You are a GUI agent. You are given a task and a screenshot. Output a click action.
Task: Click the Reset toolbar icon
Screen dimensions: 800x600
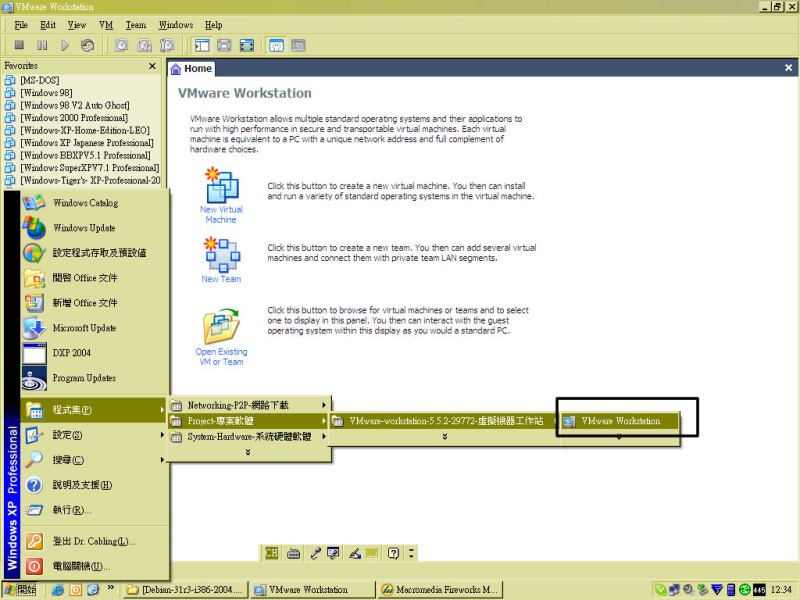pyautogui.click(x=87, y=45)
